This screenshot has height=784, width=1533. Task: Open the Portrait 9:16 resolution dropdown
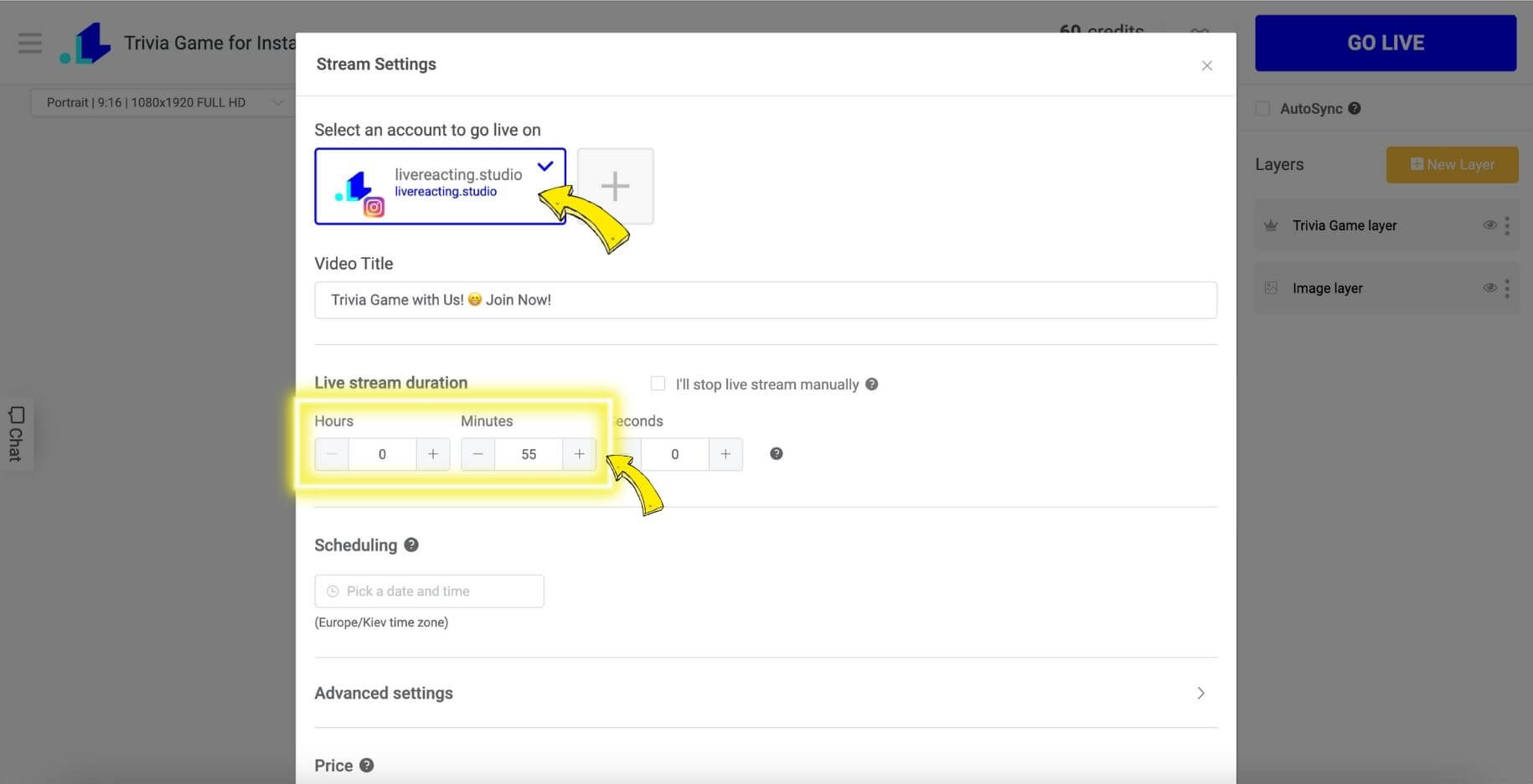click(163, 102)
